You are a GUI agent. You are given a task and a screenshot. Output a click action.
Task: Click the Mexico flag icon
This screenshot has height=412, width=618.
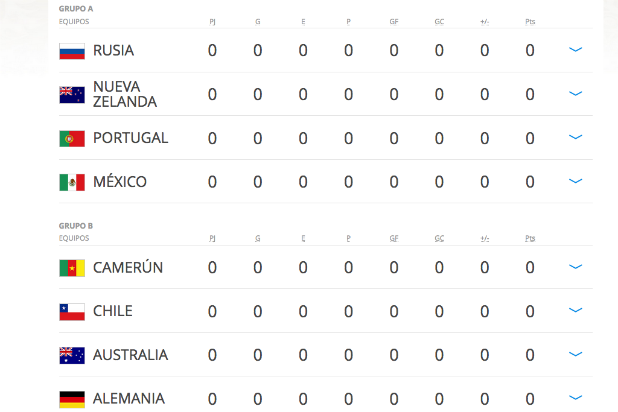click(72, 182)
